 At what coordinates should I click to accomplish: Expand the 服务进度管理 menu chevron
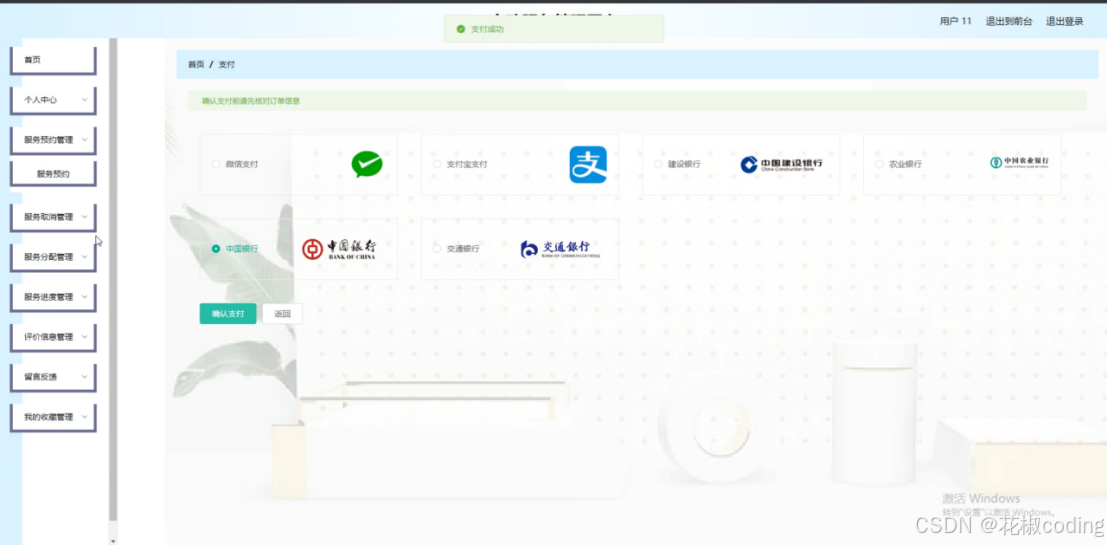tap(84, 297)
